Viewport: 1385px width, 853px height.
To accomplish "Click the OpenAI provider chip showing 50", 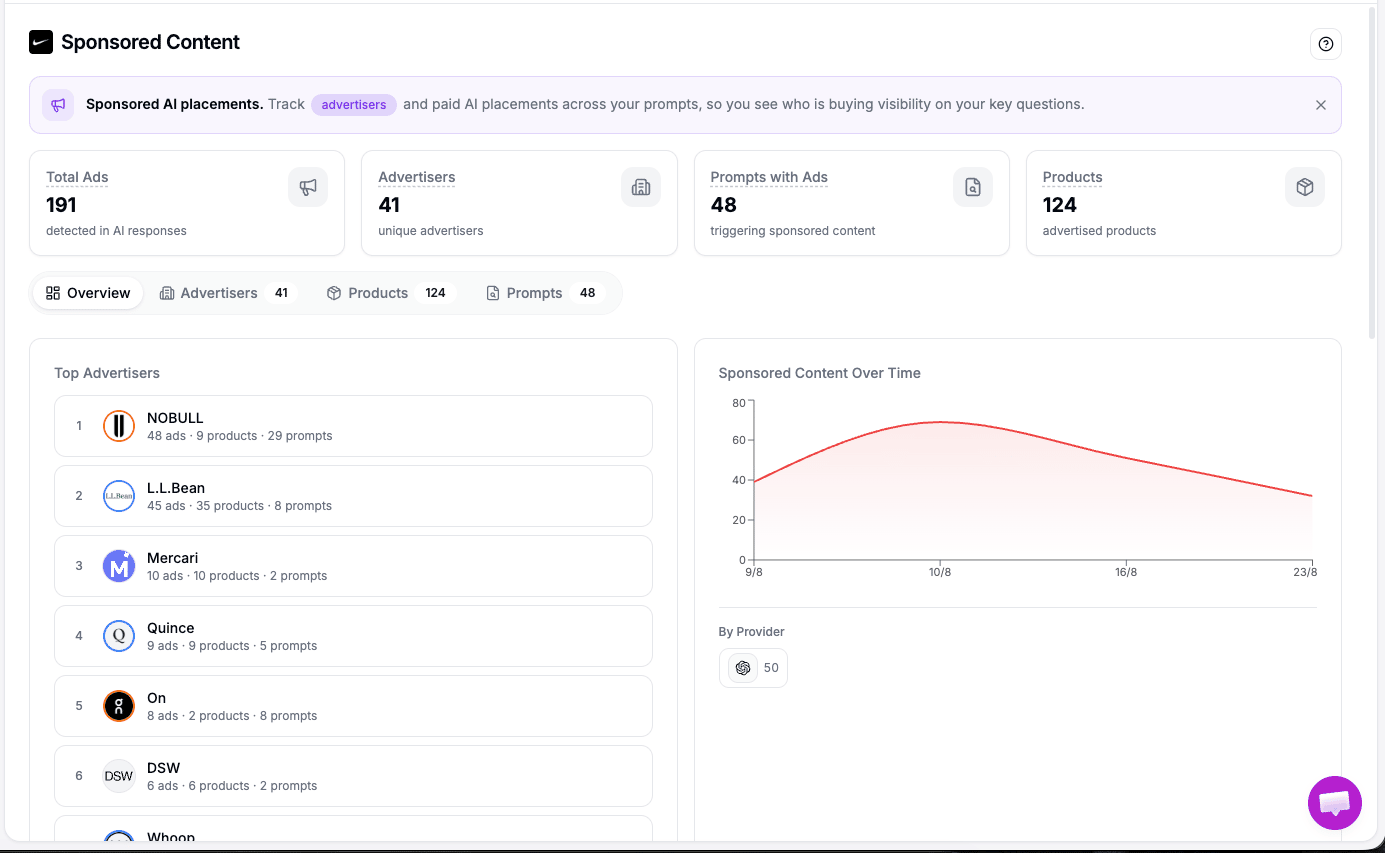I will pyautogui.click(x=753, y=668).
